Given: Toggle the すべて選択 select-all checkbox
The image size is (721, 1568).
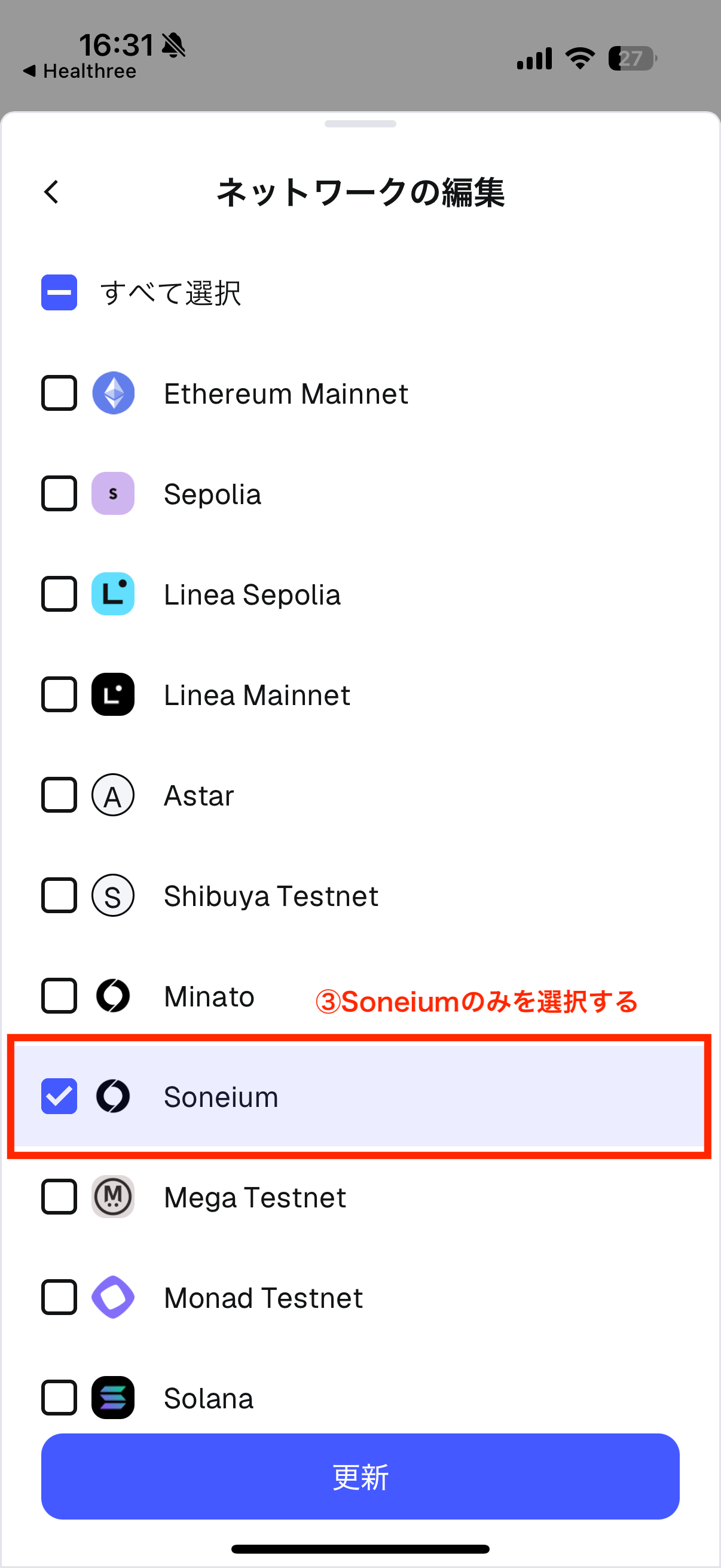Looking at the screenshot, I should (x=59, y=293).
